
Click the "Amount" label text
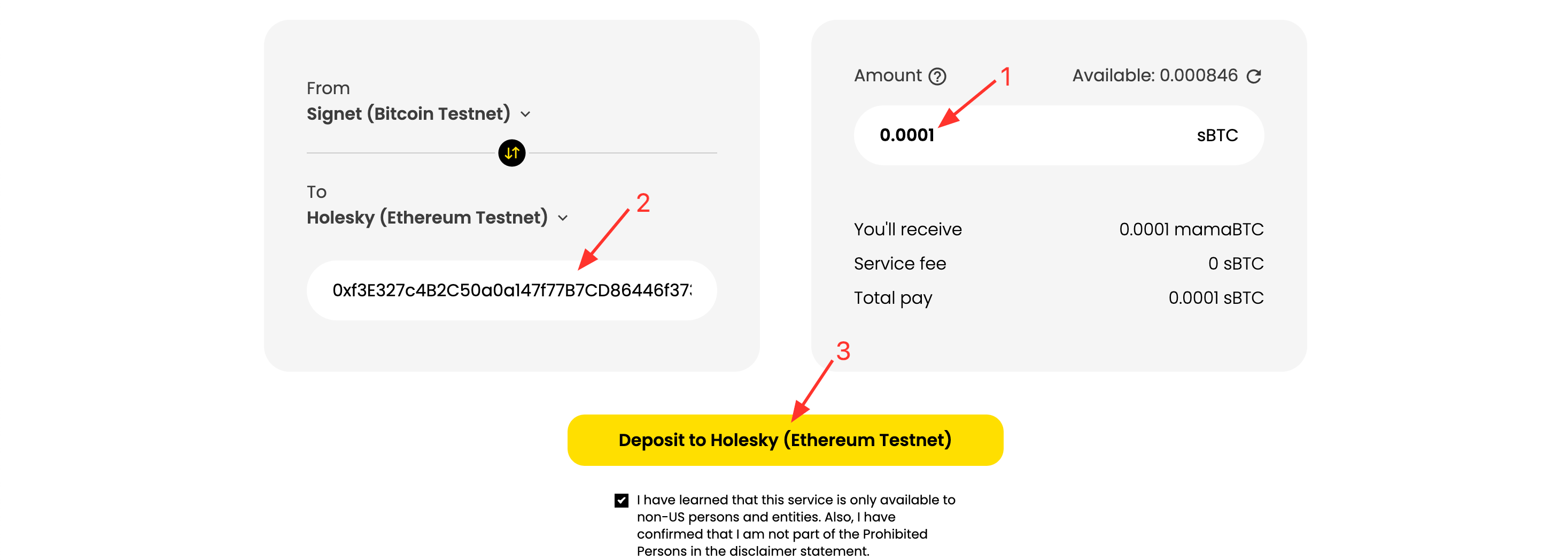[x=888, y=75]
